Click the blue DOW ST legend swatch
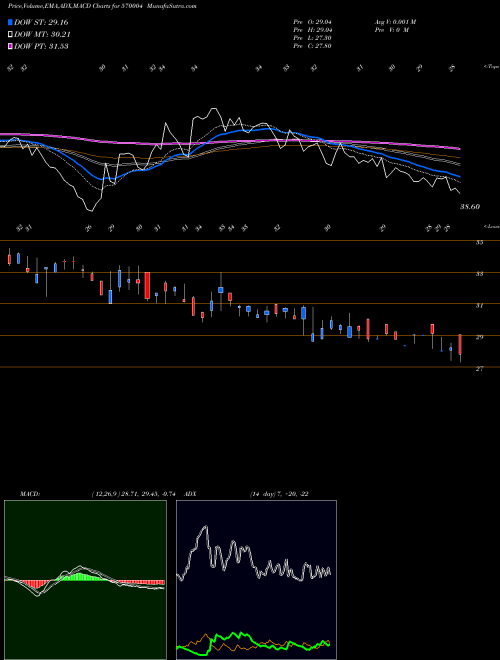The height and width of the screenshot is (660, 500). (x=11, y=22)
